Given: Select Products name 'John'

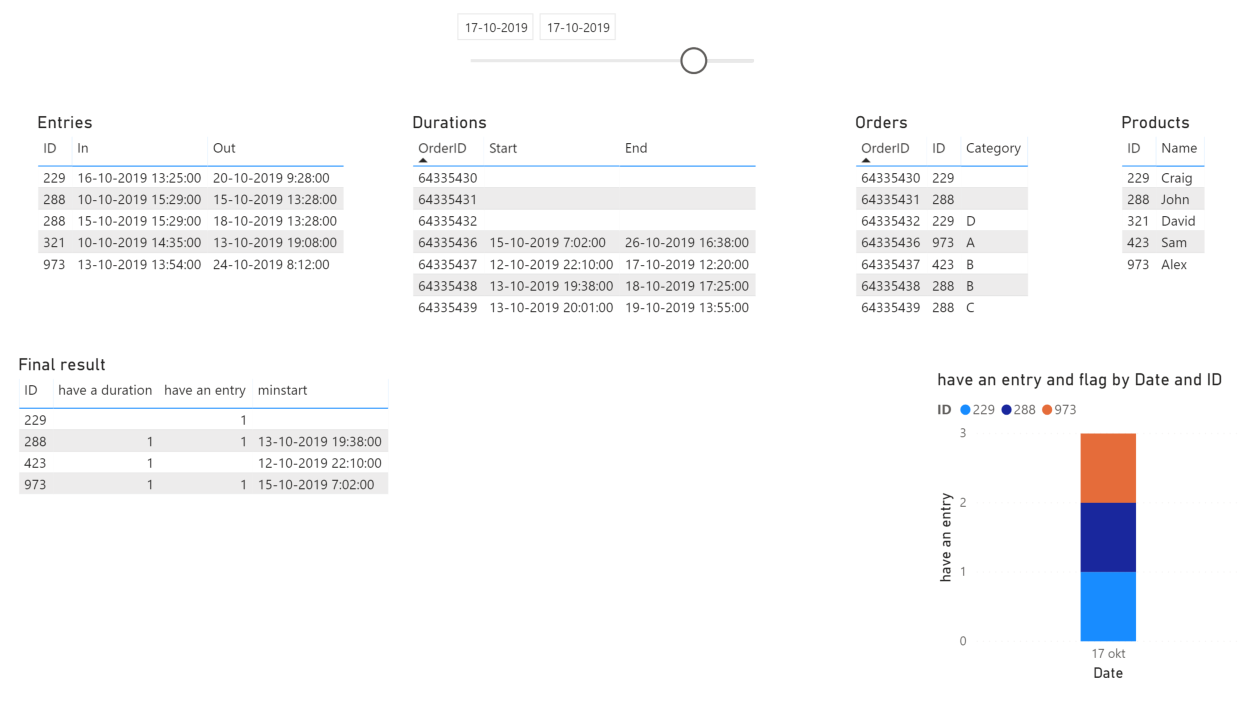Looking at the screenshot, I should (x=1175, y=200).
